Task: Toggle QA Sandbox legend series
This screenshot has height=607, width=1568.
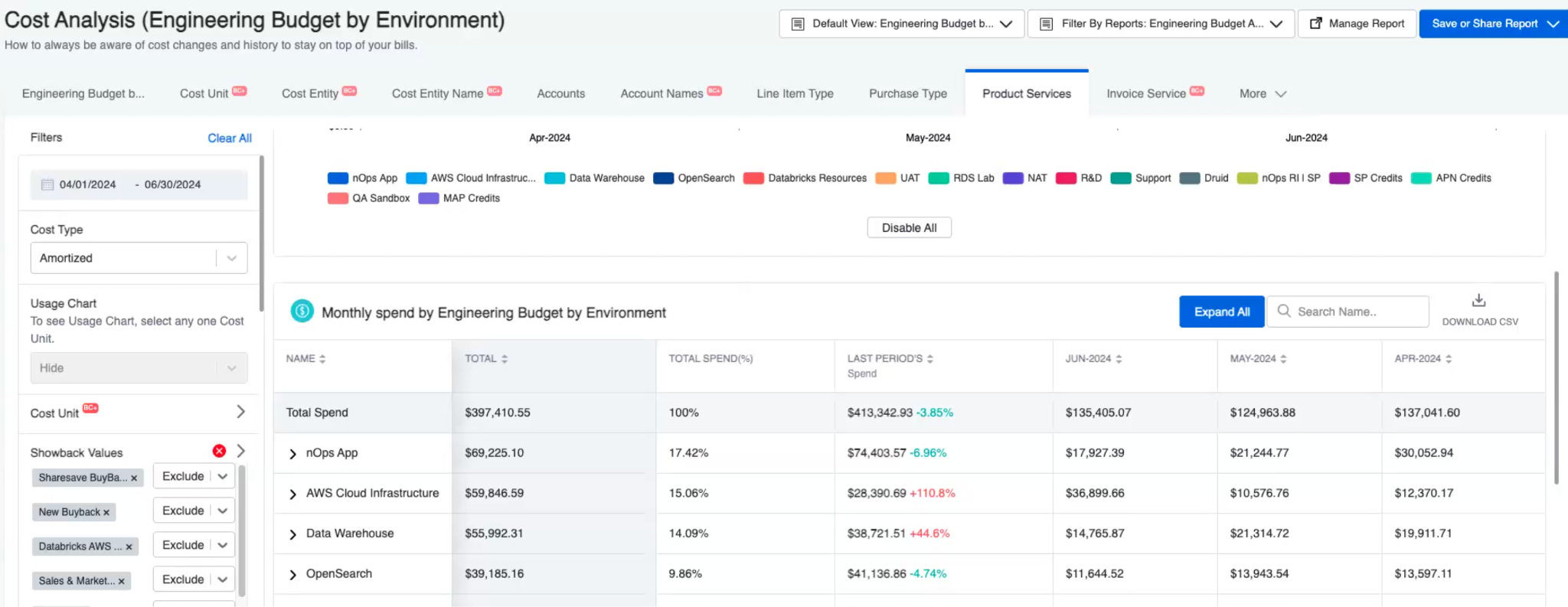Action: (x=368, y=198)
